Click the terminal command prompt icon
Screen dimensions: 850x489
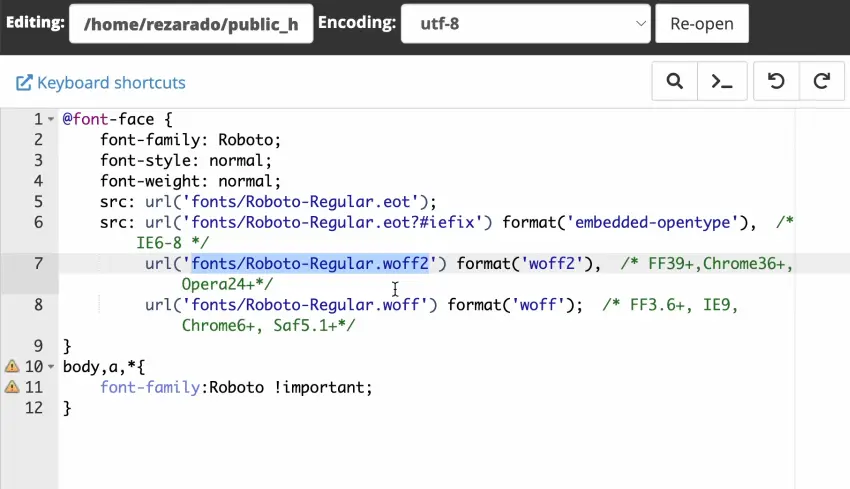pos(721,82)
